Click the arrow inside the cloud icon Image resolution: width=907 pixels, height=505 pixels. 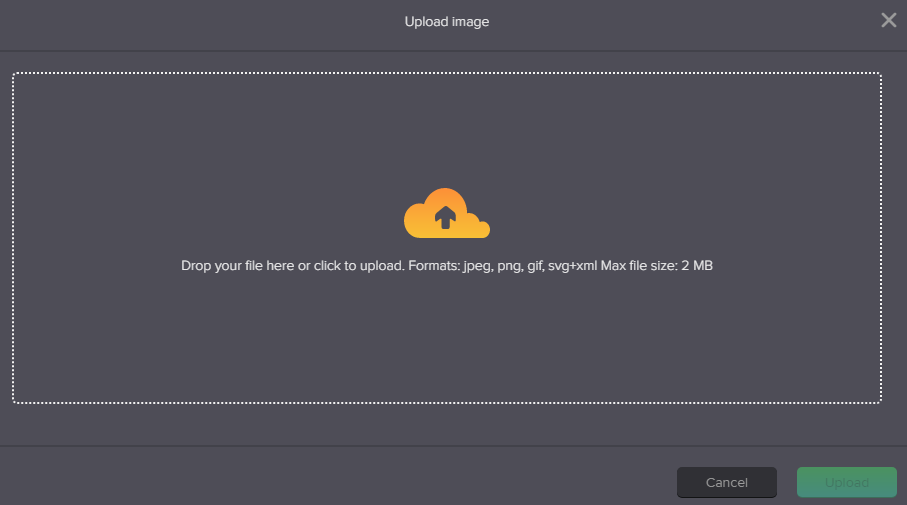pos(445,218)
